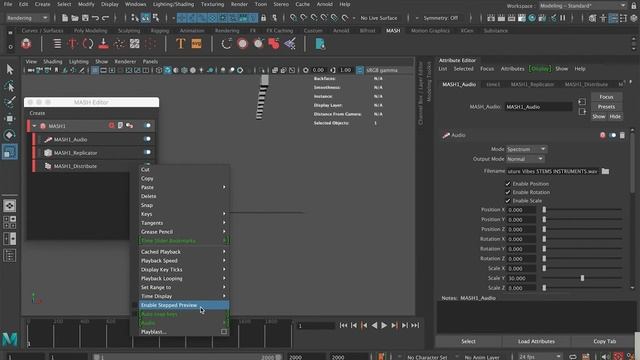Click the red bug icon in Audio section
The height and width of the screenshot is (360, 640).
tap(602, 135)
